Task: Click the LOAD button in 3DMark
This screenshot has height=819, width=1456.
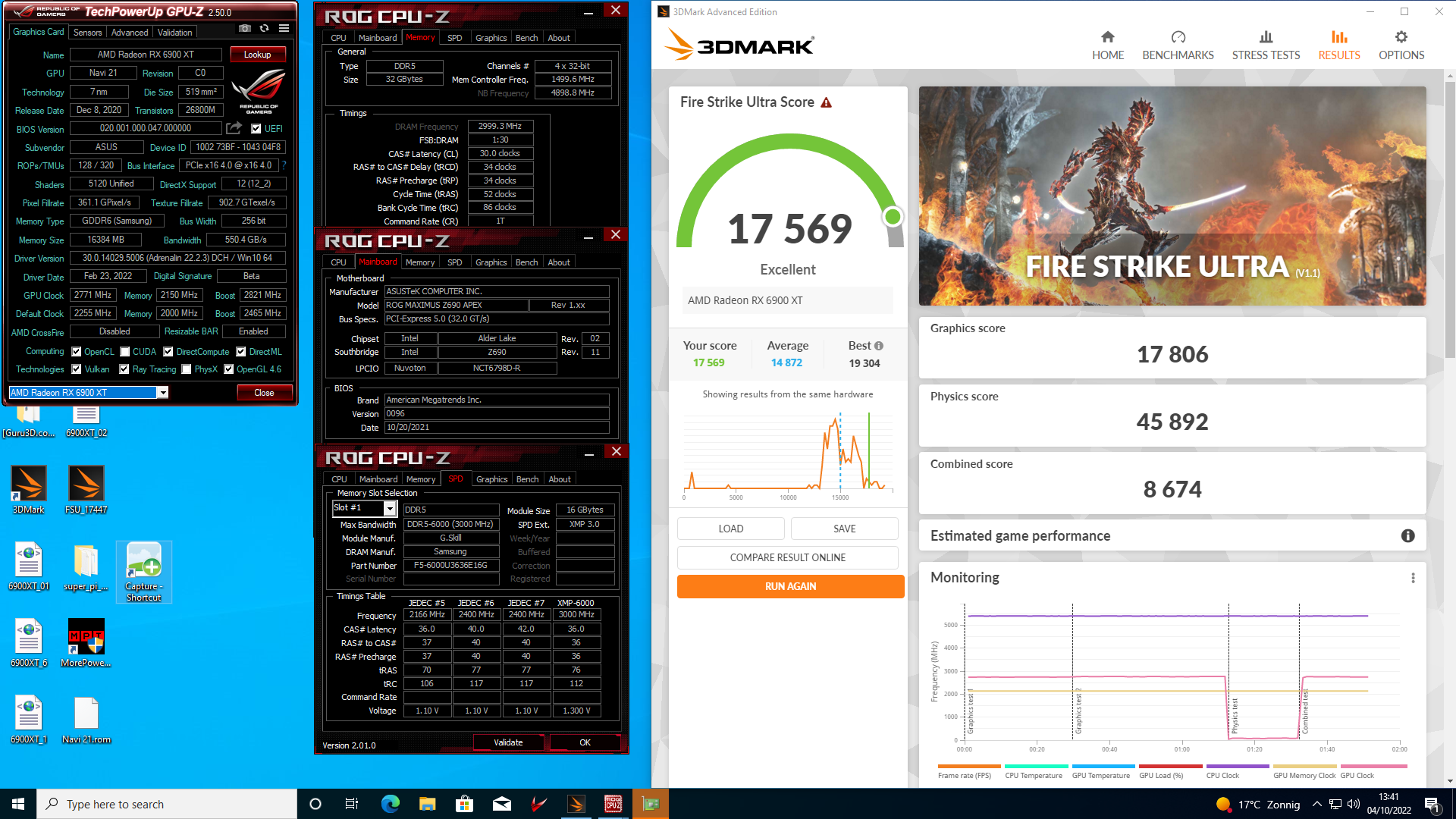Action: point(731,529)
